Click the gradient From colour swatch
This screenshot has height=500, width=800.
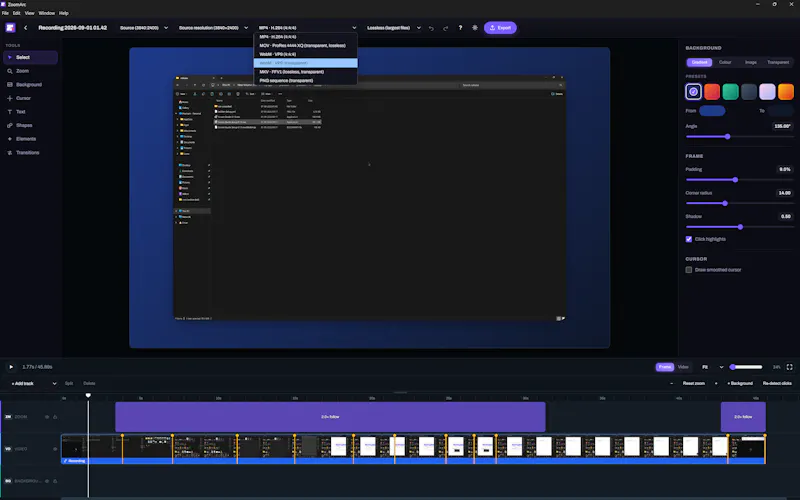pos(712,111)
